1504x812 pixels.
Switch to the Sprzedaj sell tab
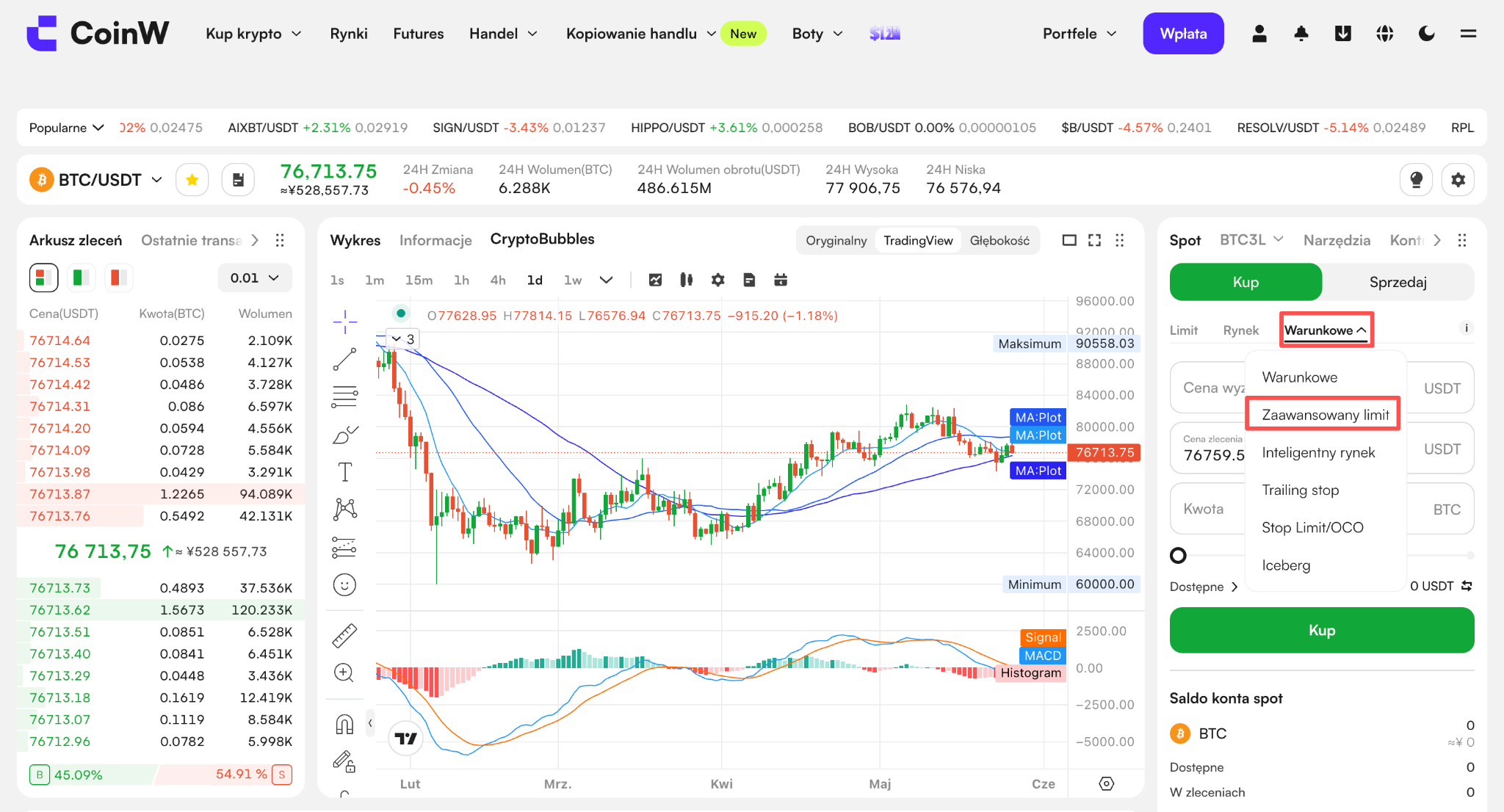pos(1398,282)
